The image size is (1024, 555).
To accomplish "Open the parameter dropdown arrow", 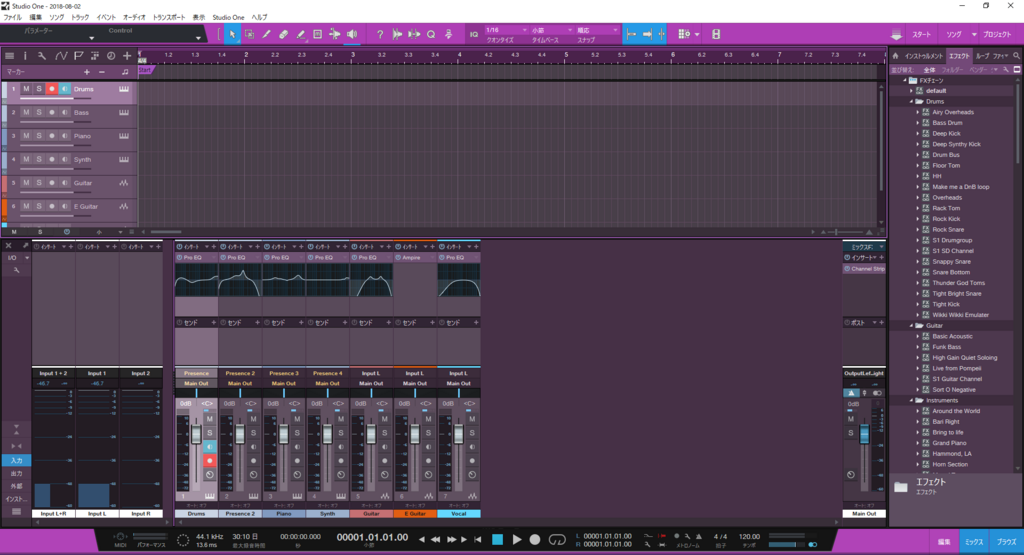I will tap(91, 39).
